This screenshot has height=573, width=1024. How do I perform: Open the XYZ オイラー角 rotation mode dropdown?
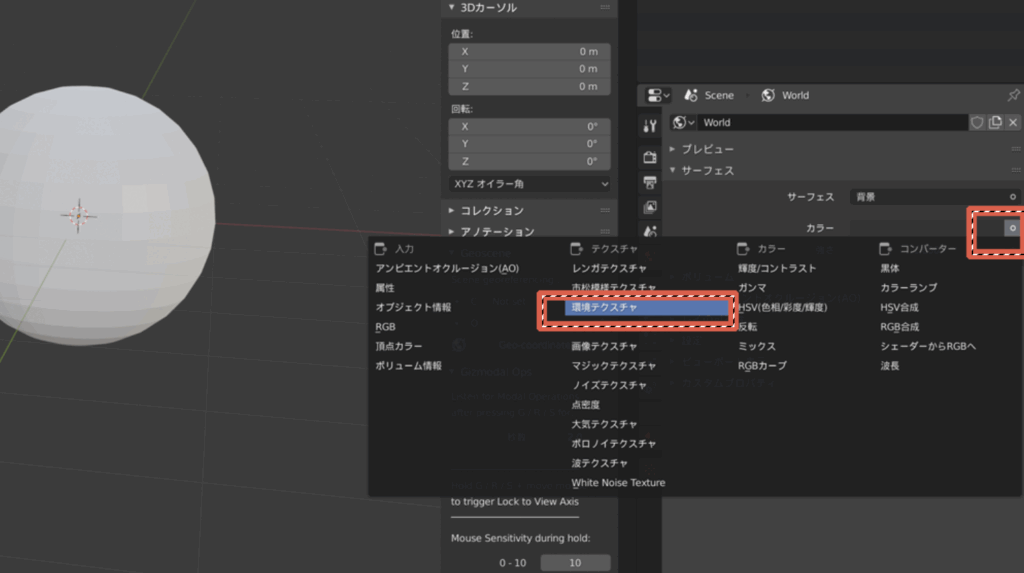(x=529, y=184)
